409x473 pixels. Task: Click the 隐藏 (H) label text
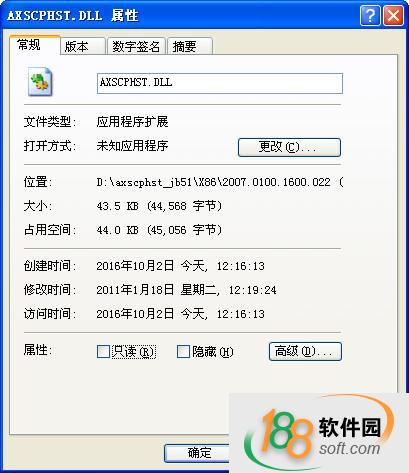(x=213, y=352)
